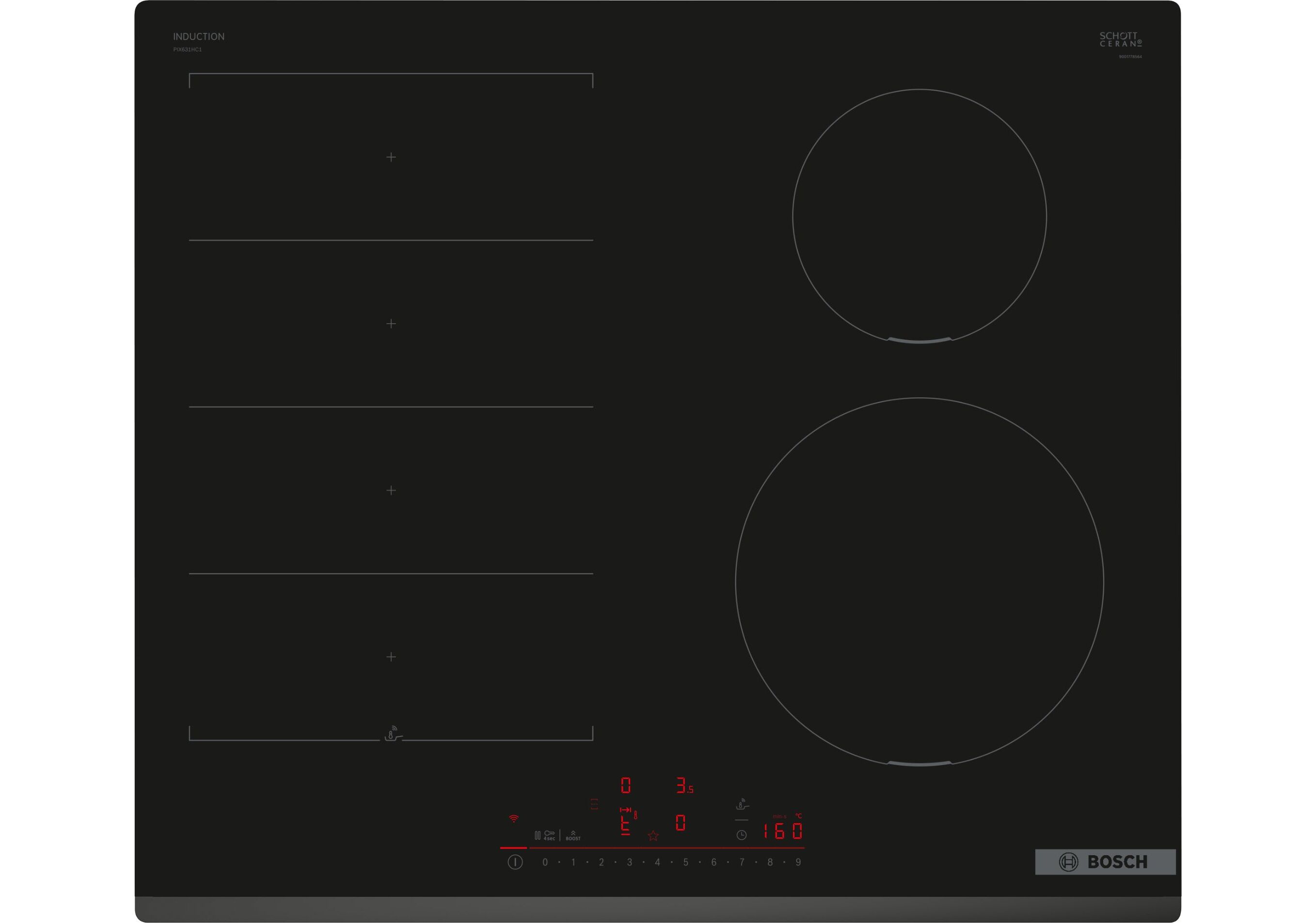Screen dimensions: 1316x923
Task: Tap the red Wi-Fi Home Connect icon
Action: pyautogui.click(x=514, y=819)
